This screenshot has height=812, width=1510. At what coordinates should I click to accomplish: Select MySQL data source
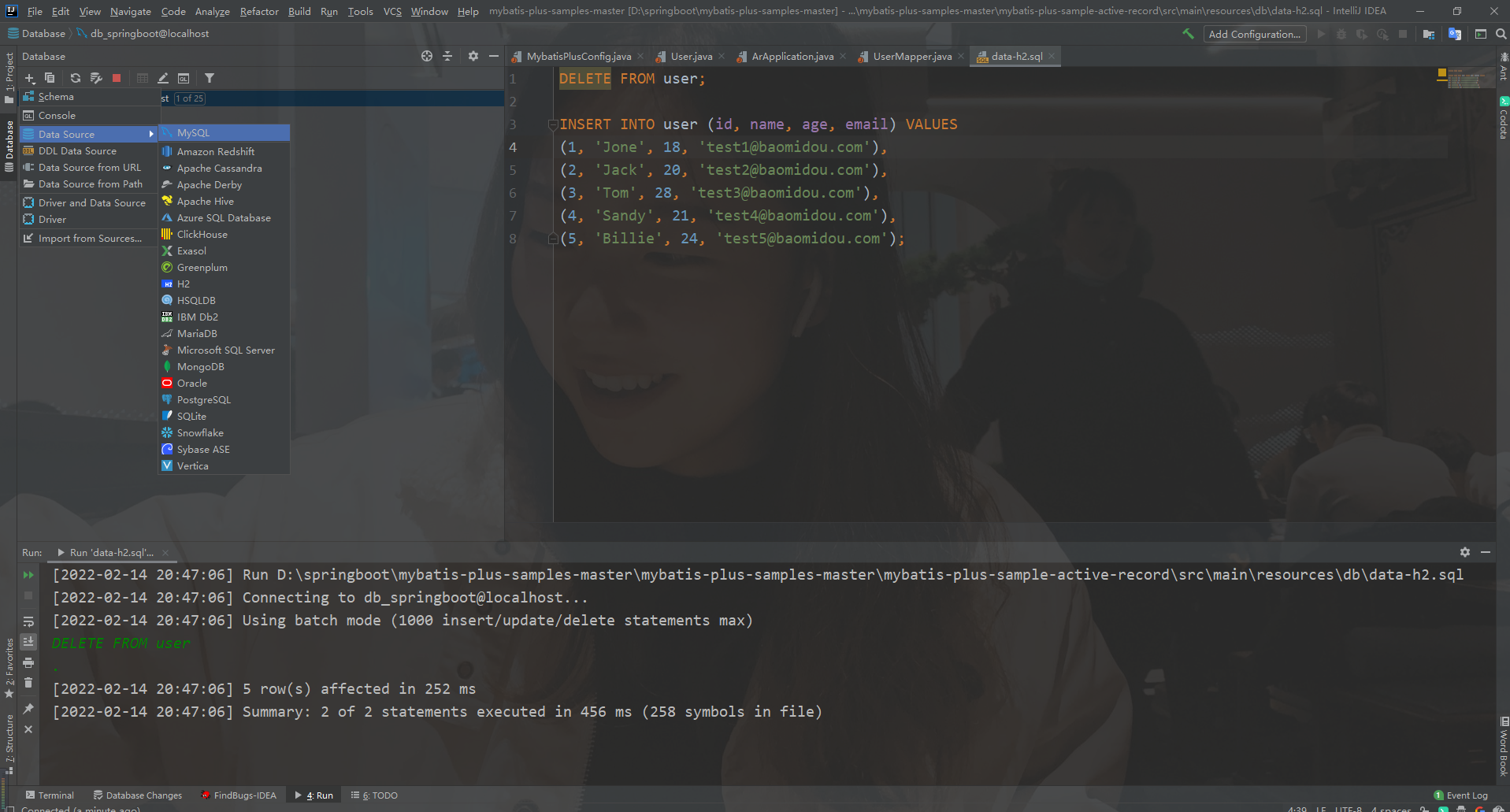[x=224, y=133]
